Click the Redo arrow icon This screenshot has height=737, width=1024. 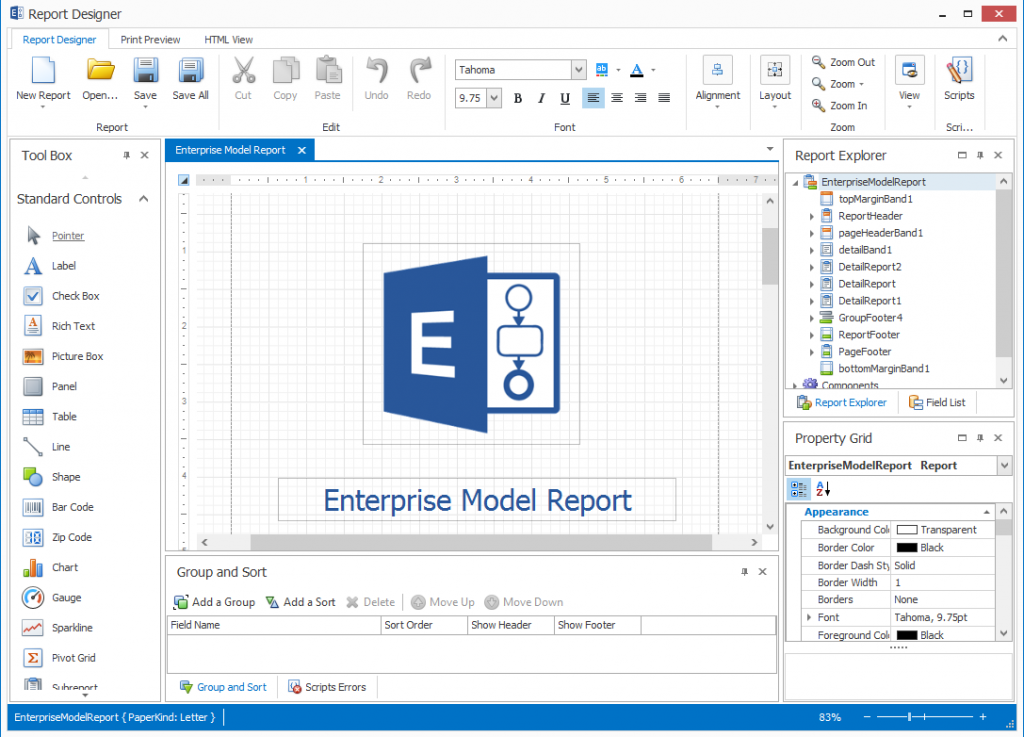[419, 71]
